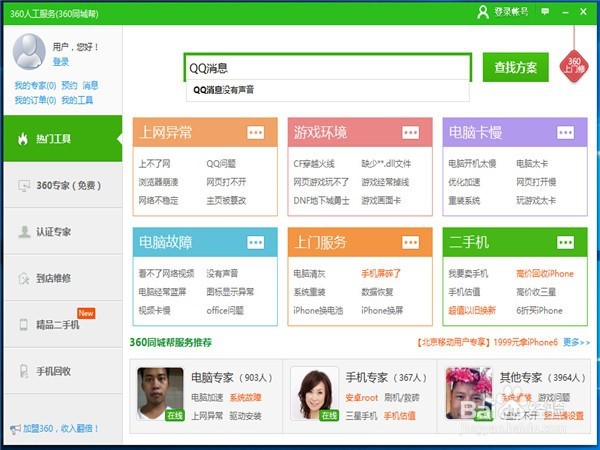Viewport: 600px width, 450px height.
Task: Select 手机屏碎了 service
Action: tap(381, 274)
